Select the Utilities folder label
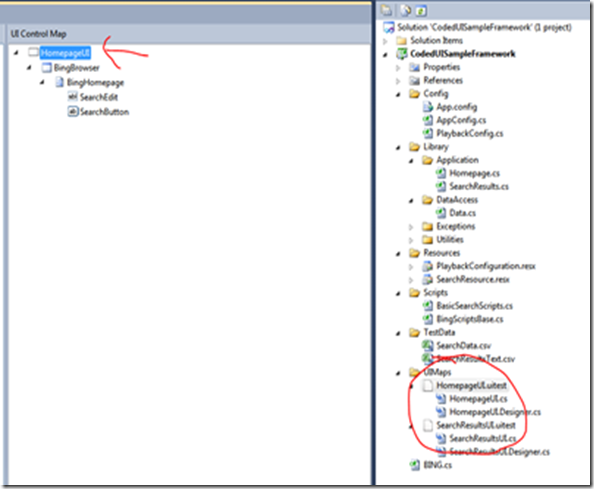Screen dimensions: 594x489 tap(450, 240)
